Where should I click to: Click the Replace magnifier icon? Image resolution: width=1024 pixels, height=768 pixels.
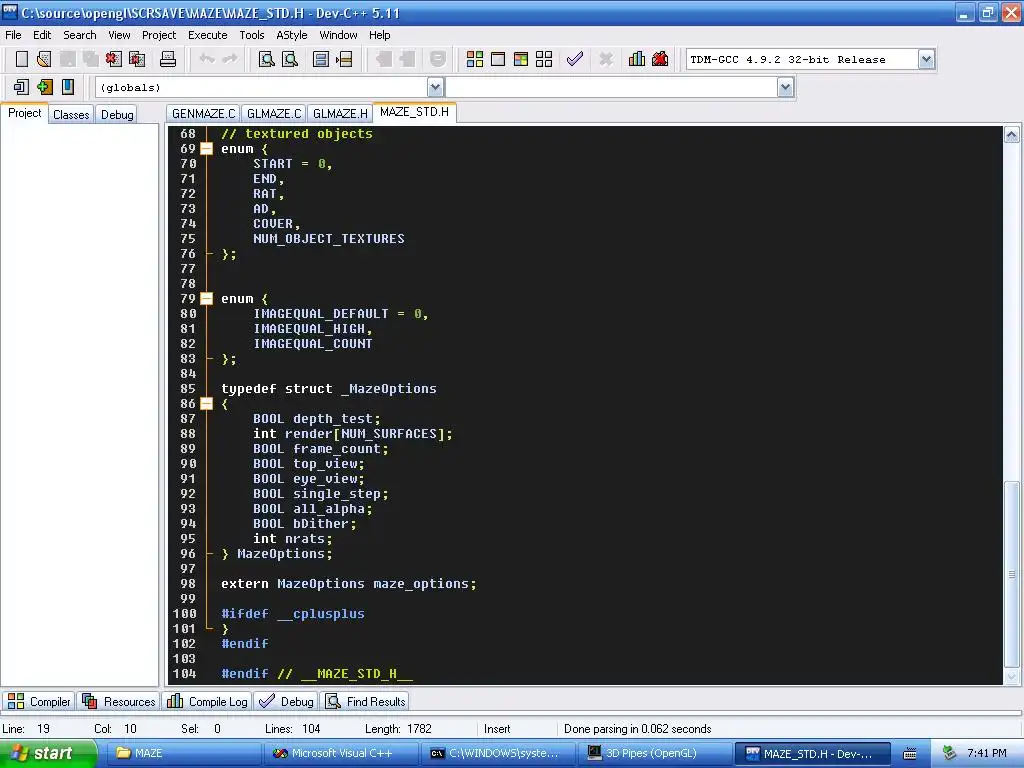click(x=290, y=59)
